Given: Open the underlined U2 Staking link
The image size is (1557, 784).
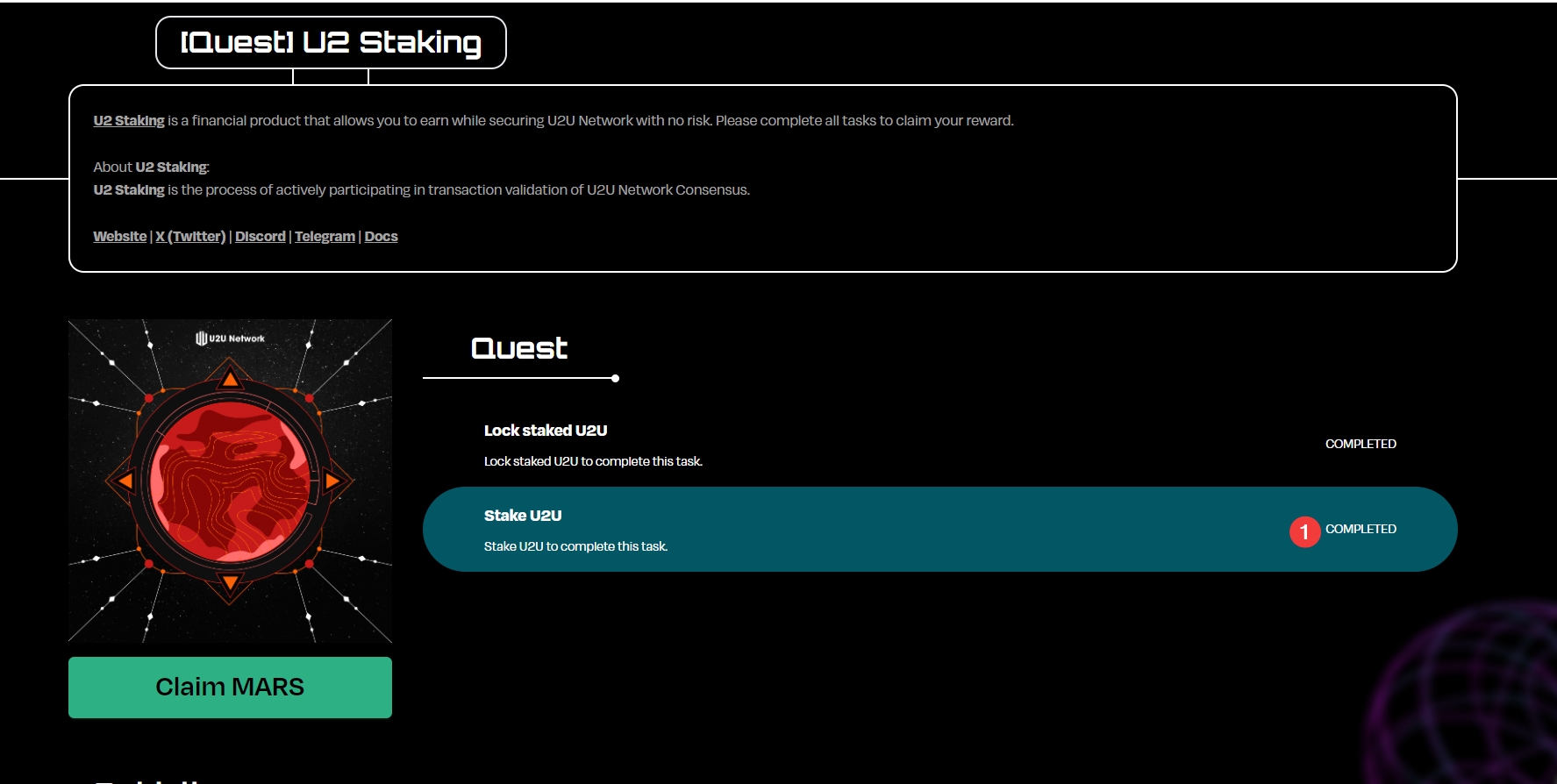Looking at the screenshot, I should pos(129,121).
